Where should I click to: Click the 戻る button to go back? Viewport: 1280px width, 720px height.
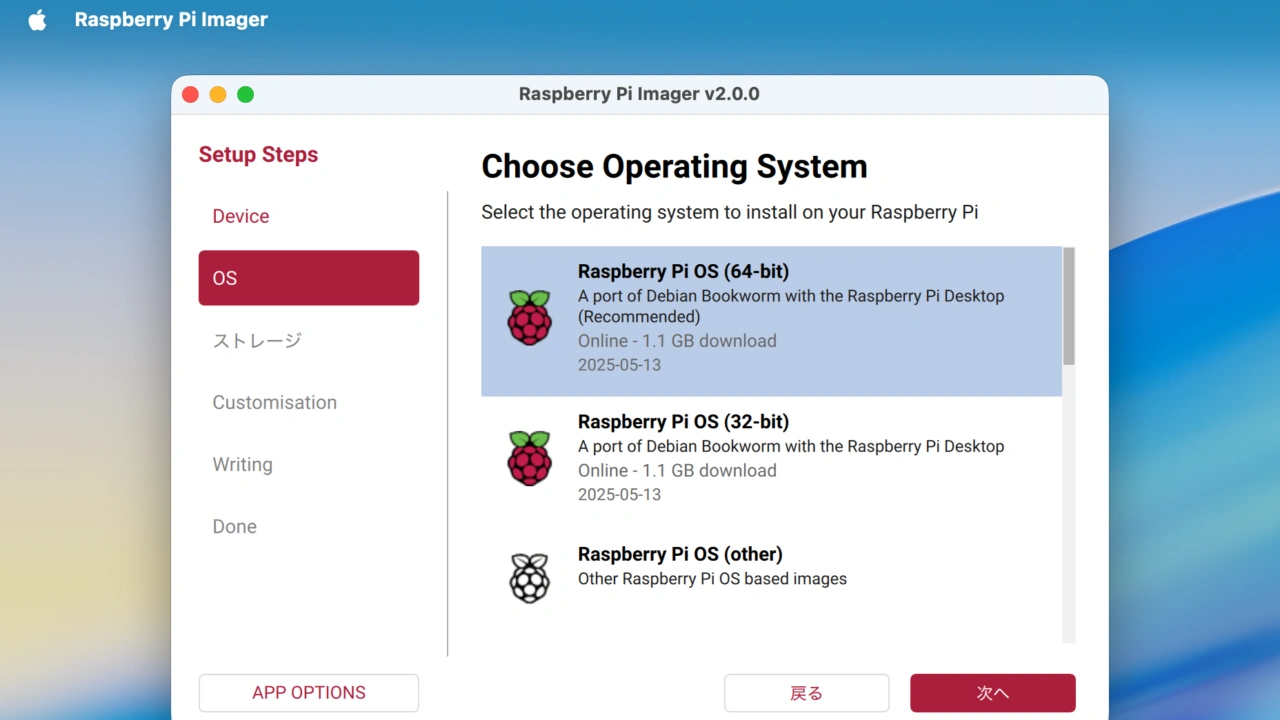coord(806,692)
